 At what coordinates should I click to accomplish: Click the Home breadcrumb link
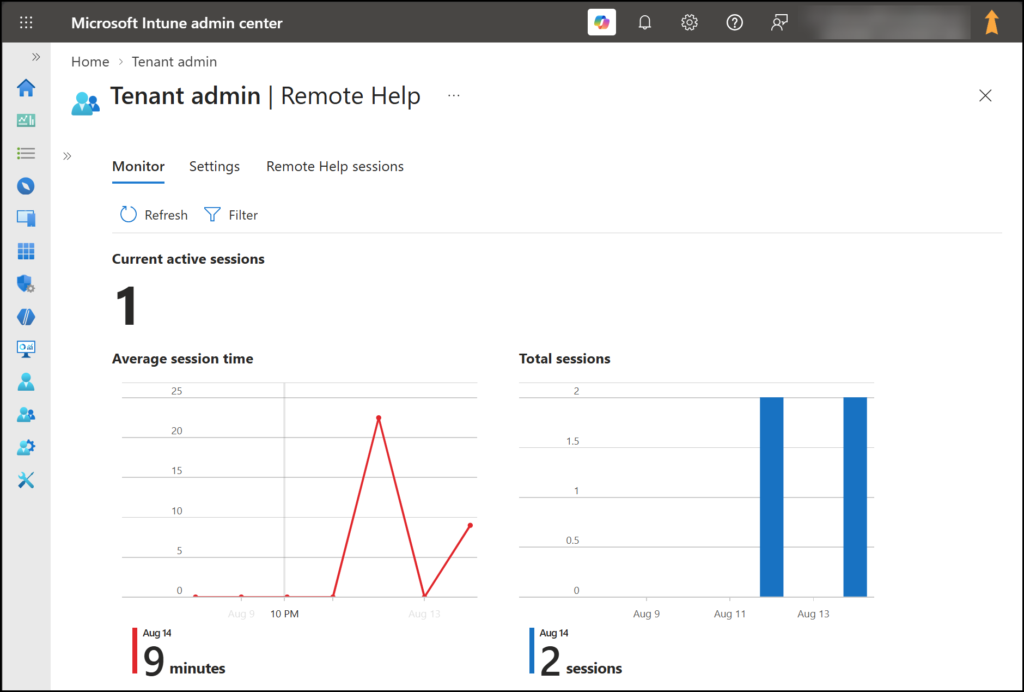pos(90,61)
